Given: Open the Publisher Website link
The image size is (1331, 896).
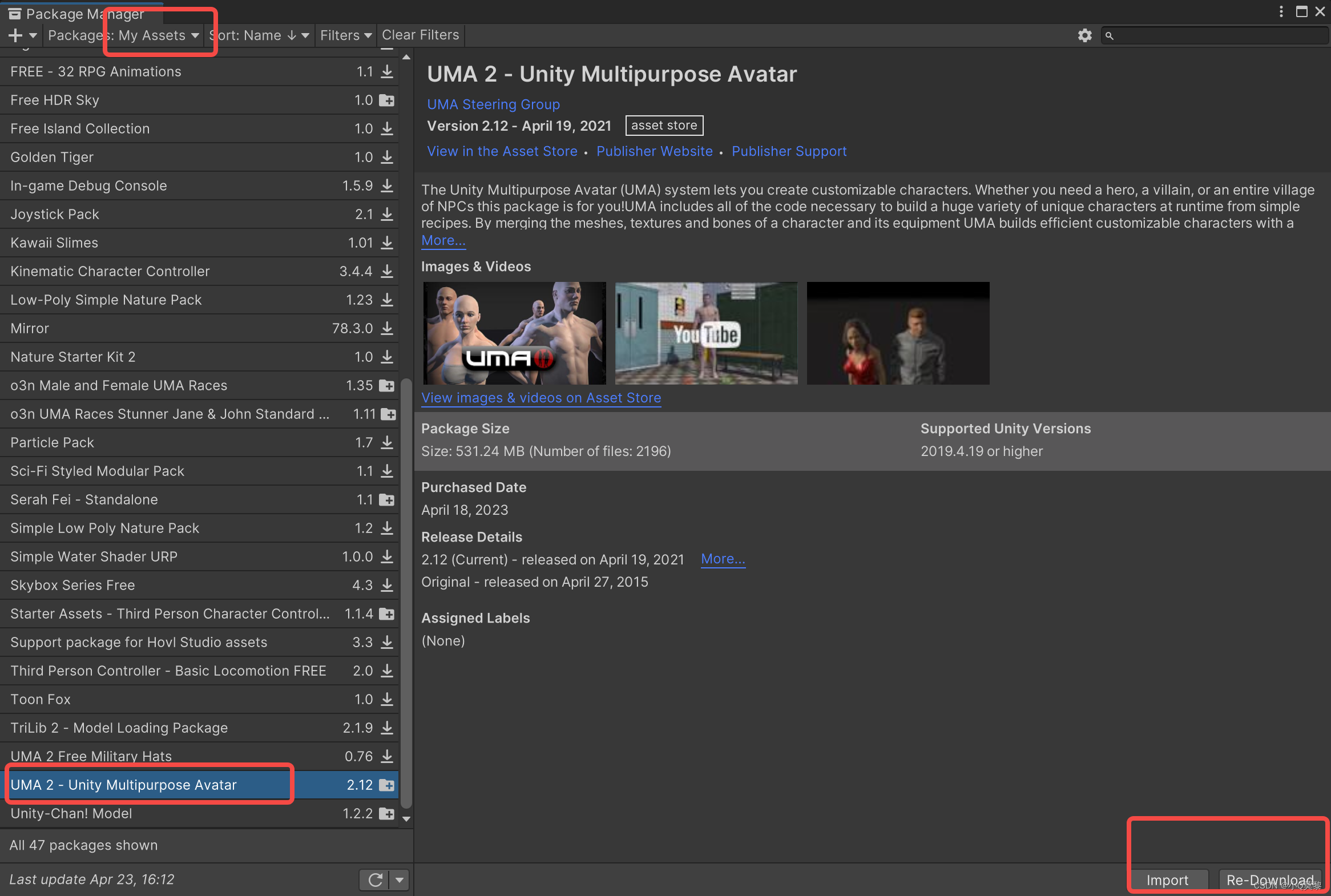Looking at the screenshot, I should pos(654,151).
